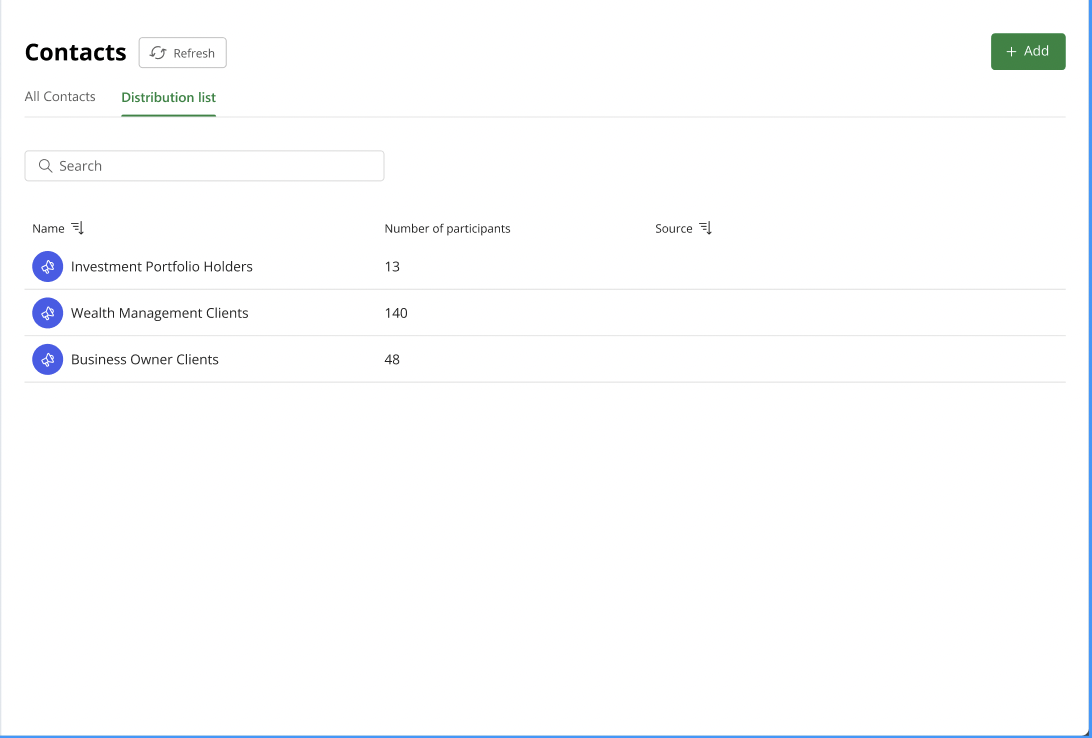Viewport: 1092px width, 738px height.
Task: Switch to the All Contacts tab
Action: [60, 96]
